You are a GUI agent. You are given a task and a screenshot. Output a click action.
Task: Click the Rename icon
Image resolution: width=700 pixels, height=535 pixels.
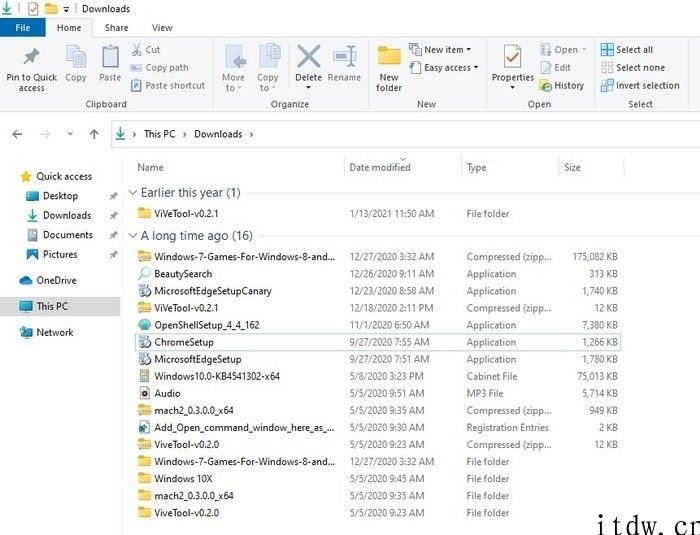[x=345, y=57]
